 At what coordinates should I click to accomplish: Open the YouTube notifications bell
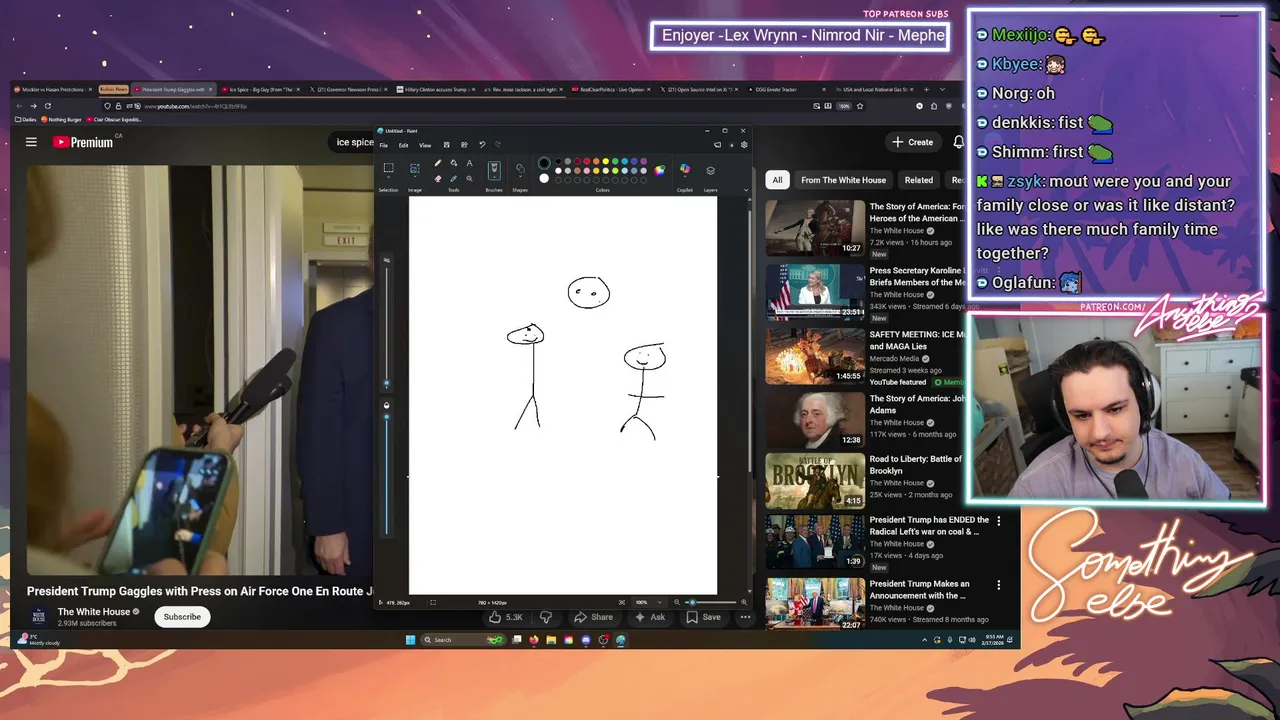(958, 142)
